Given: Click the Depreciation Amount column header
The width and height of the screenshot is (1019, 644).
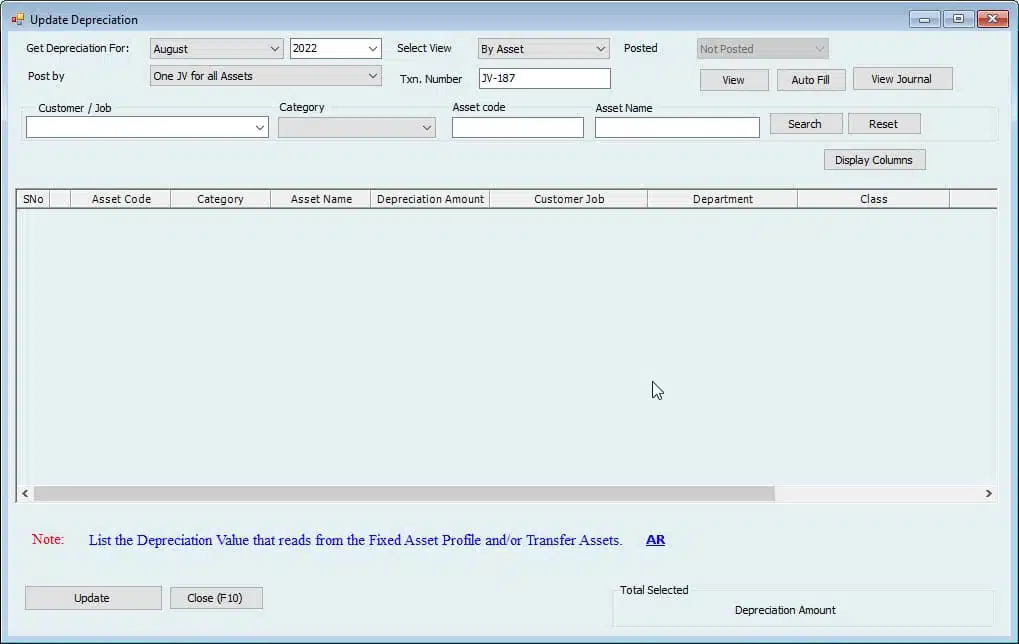Looking at the screenshot, I should coord(430,199).
